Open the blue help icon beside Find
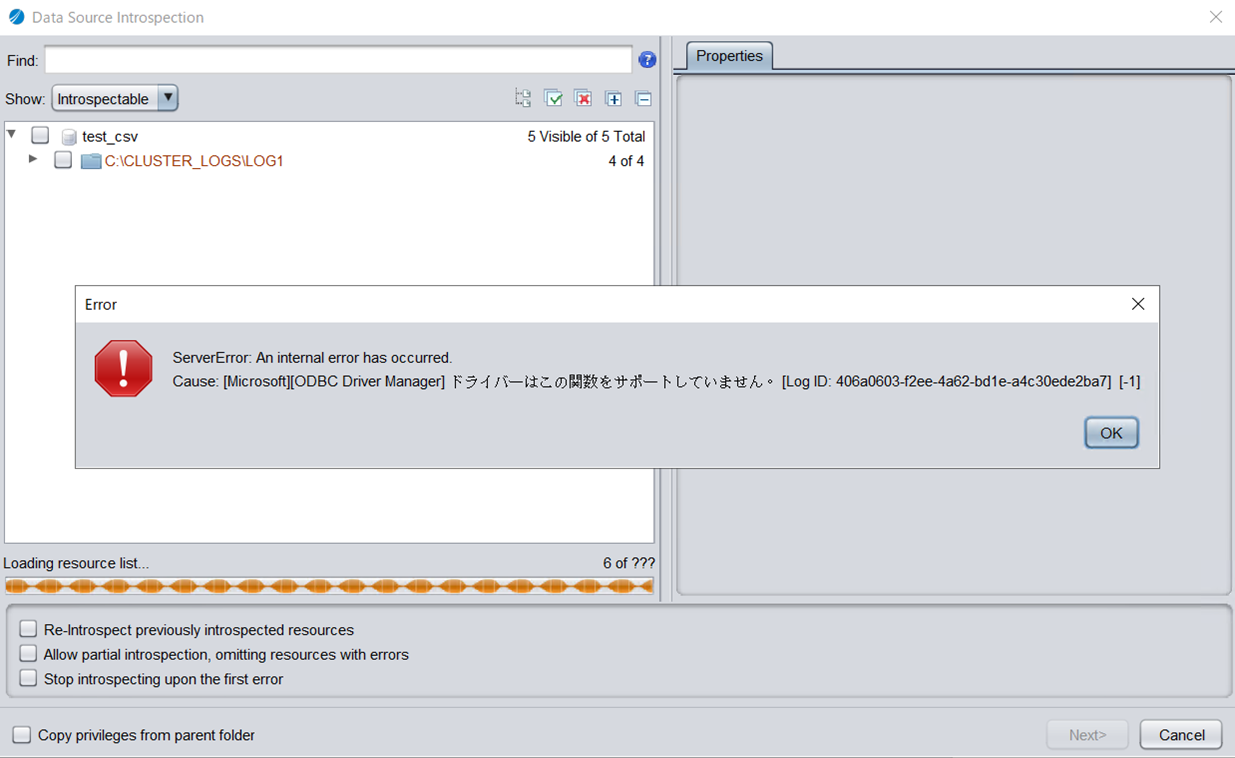 click(647, 60)
